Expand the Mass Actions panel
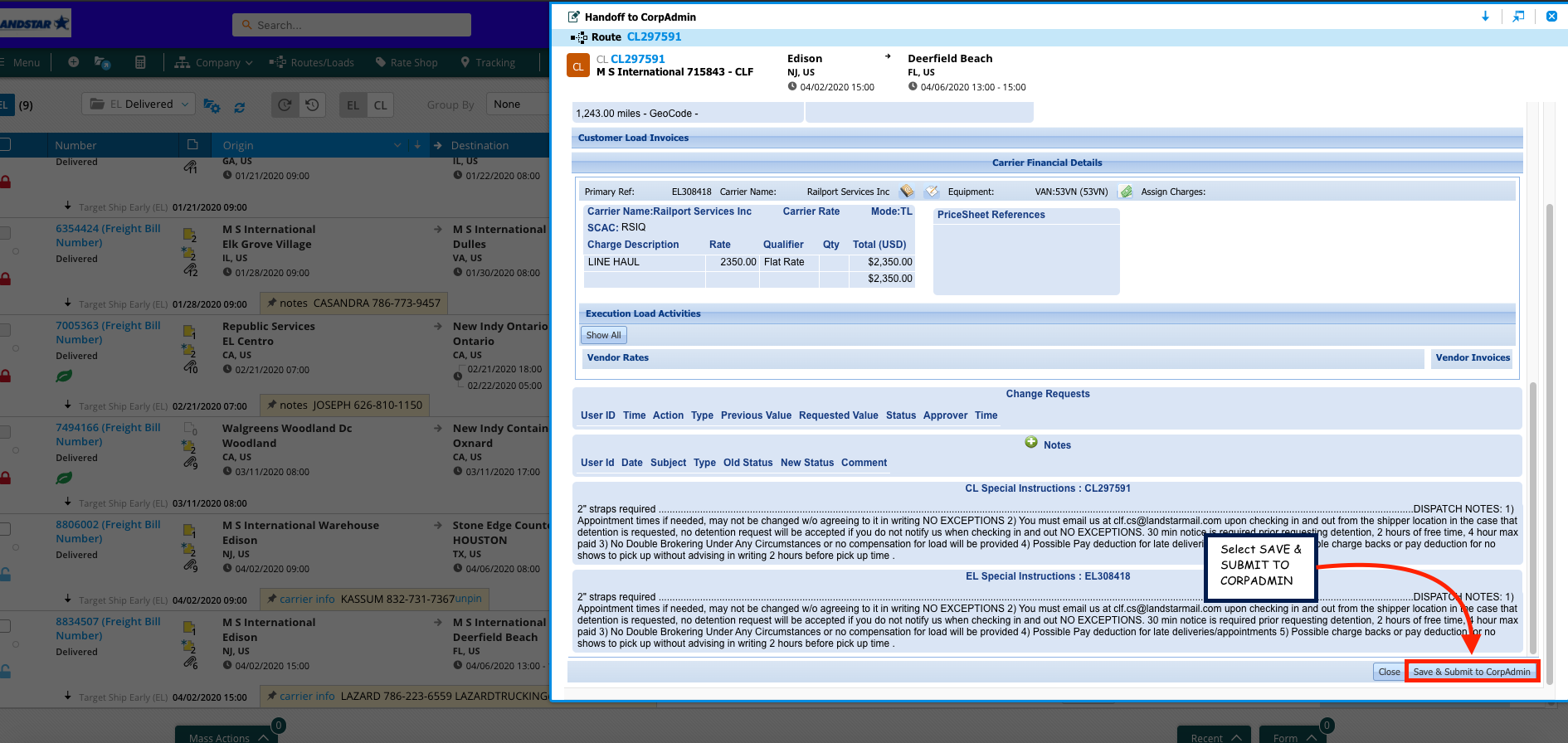1568x743 pixels. [x=228, y=736]
